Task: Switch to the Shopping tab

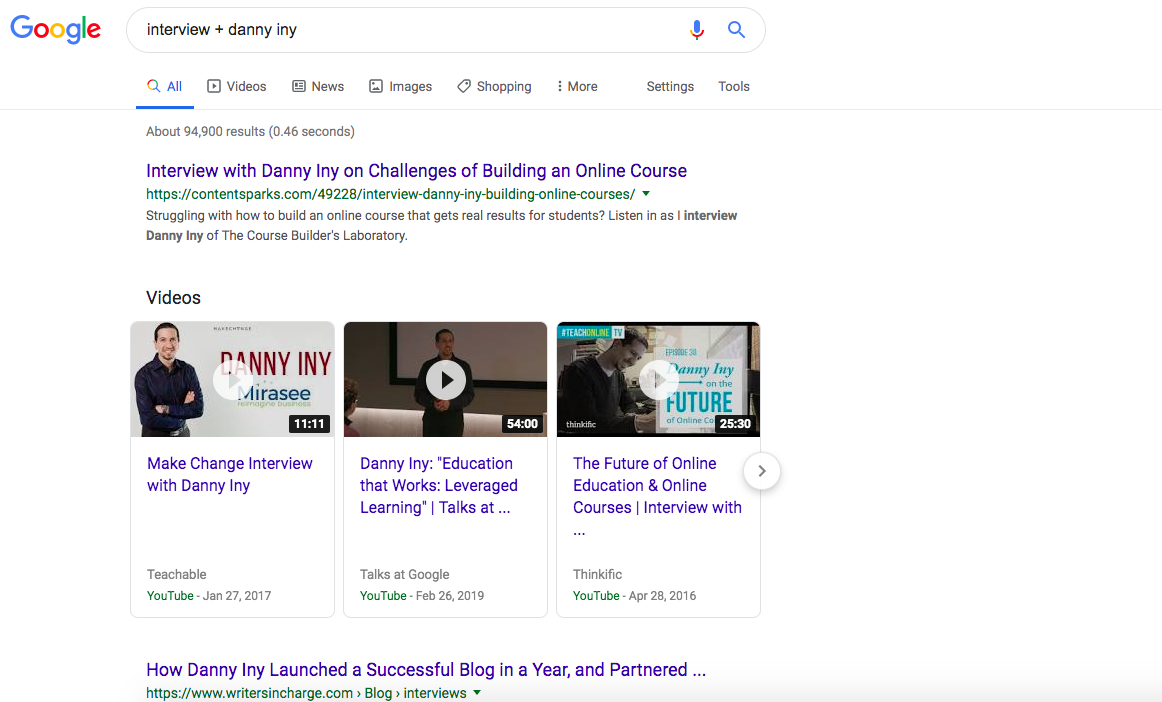Action: click(x=494, y=87)
